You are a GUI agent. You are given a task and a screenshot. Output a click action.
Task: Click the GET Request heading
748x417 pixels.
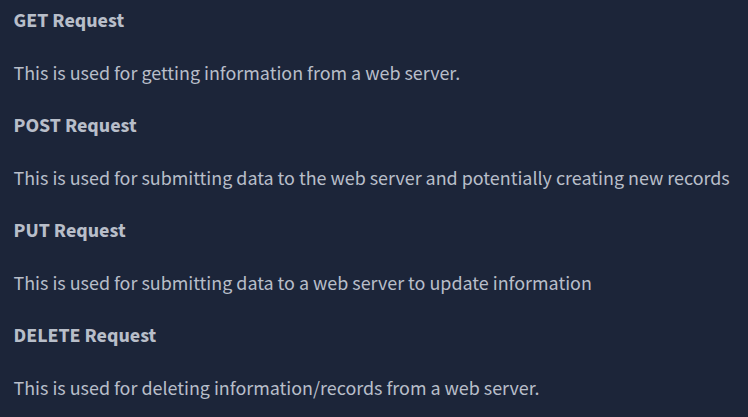click(69, 21)
